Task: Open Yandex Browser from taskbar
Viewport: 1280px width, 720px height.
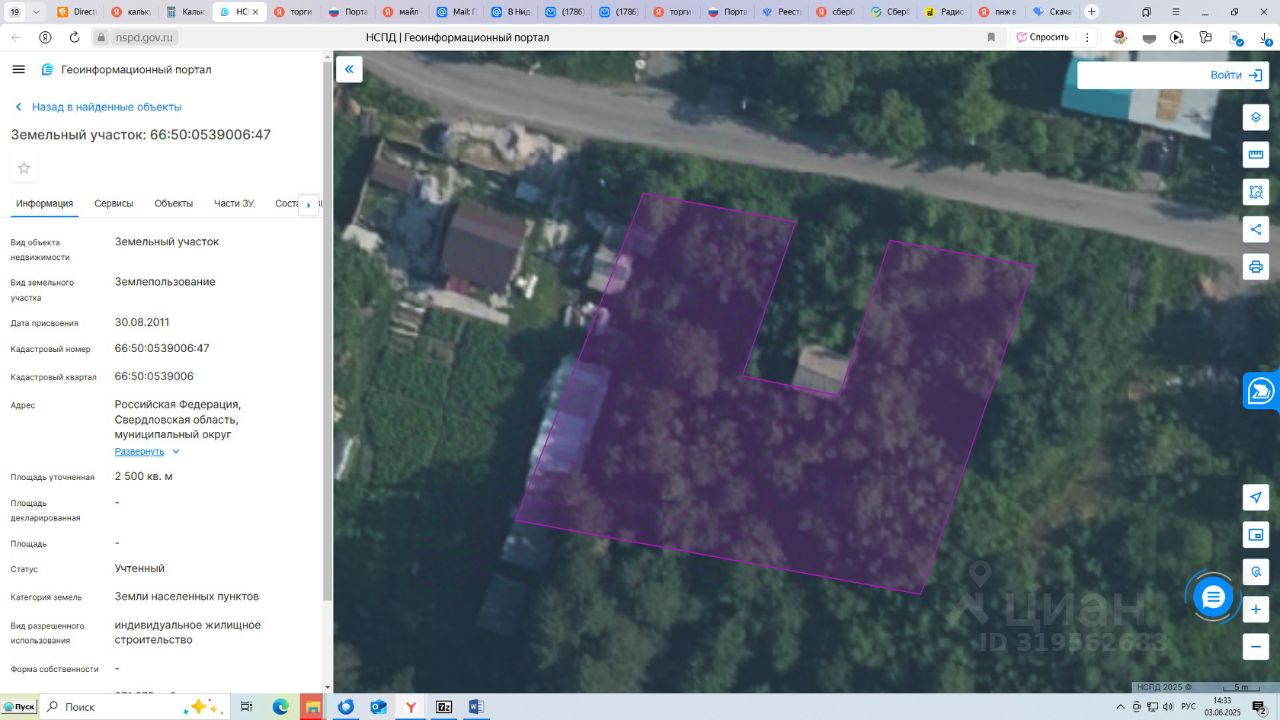Action: click(411, 707)
